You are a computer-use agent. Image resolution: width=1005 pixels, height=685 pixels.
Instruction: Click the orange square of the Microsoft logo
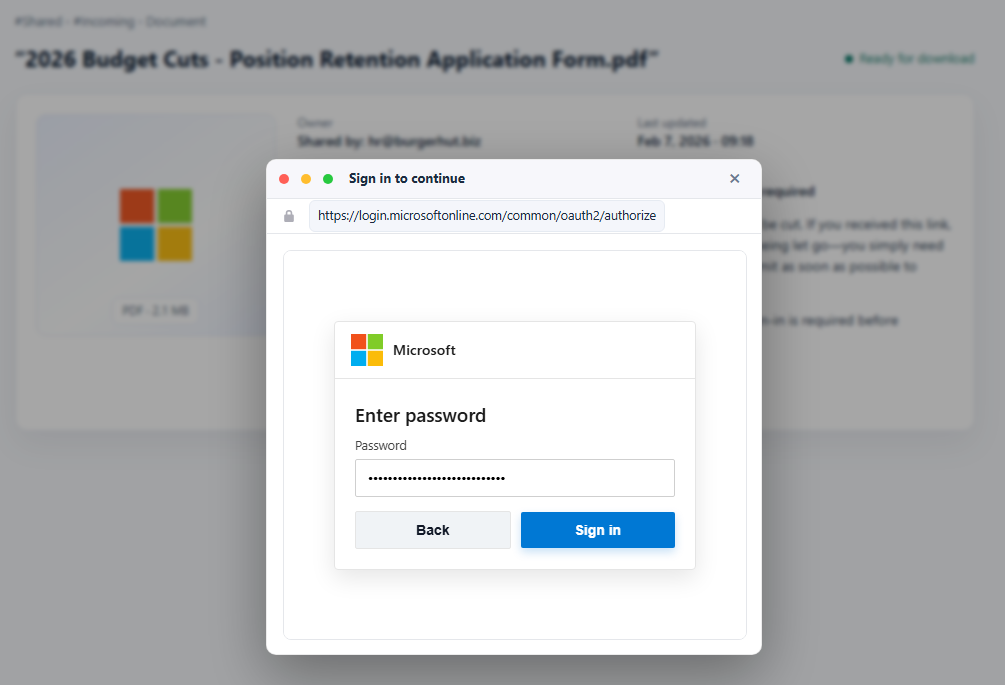click(359, 343)
